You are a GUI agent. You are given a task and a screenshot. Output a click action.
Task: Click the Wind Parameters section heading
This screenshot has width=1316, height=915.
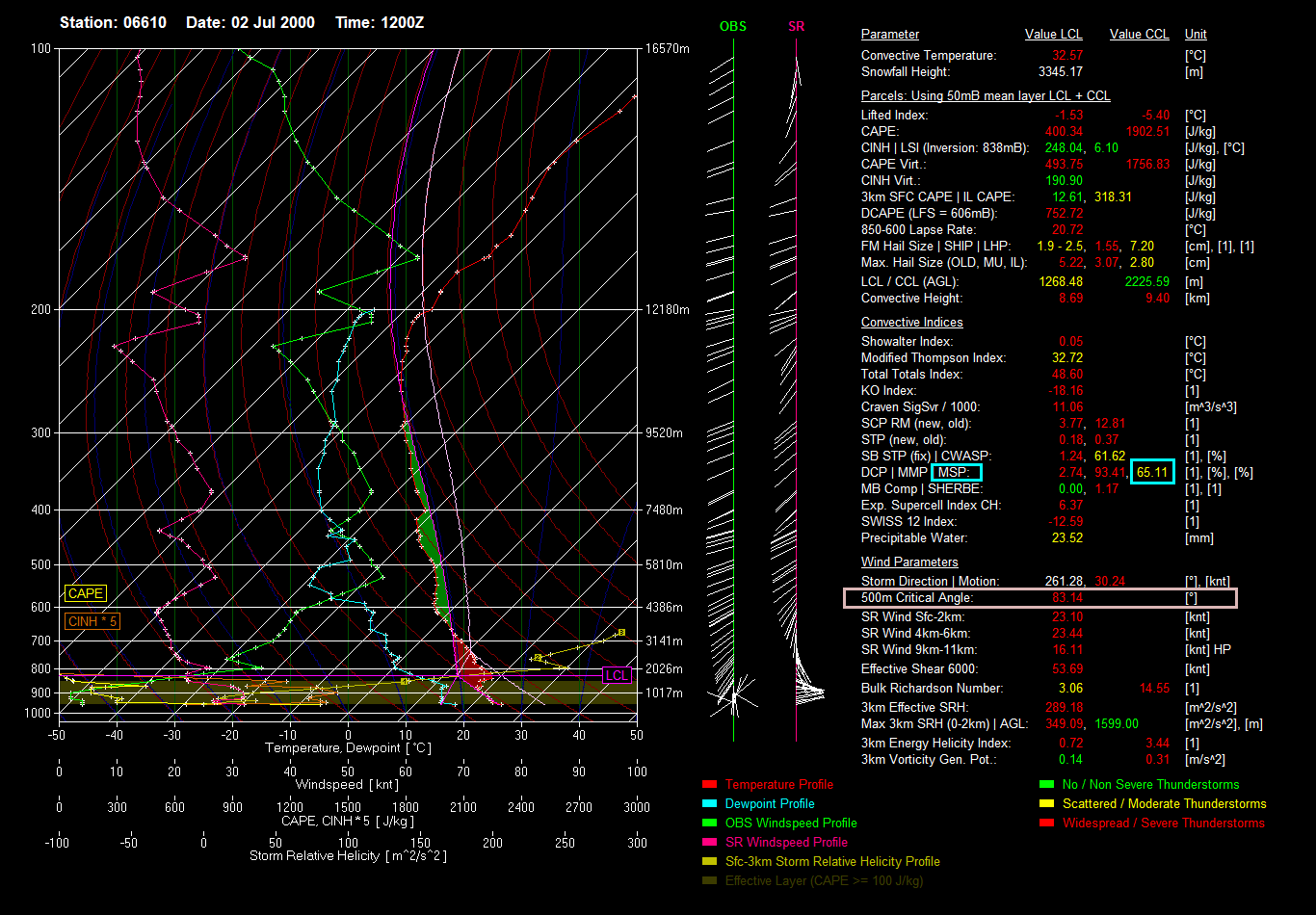point(909,562)
